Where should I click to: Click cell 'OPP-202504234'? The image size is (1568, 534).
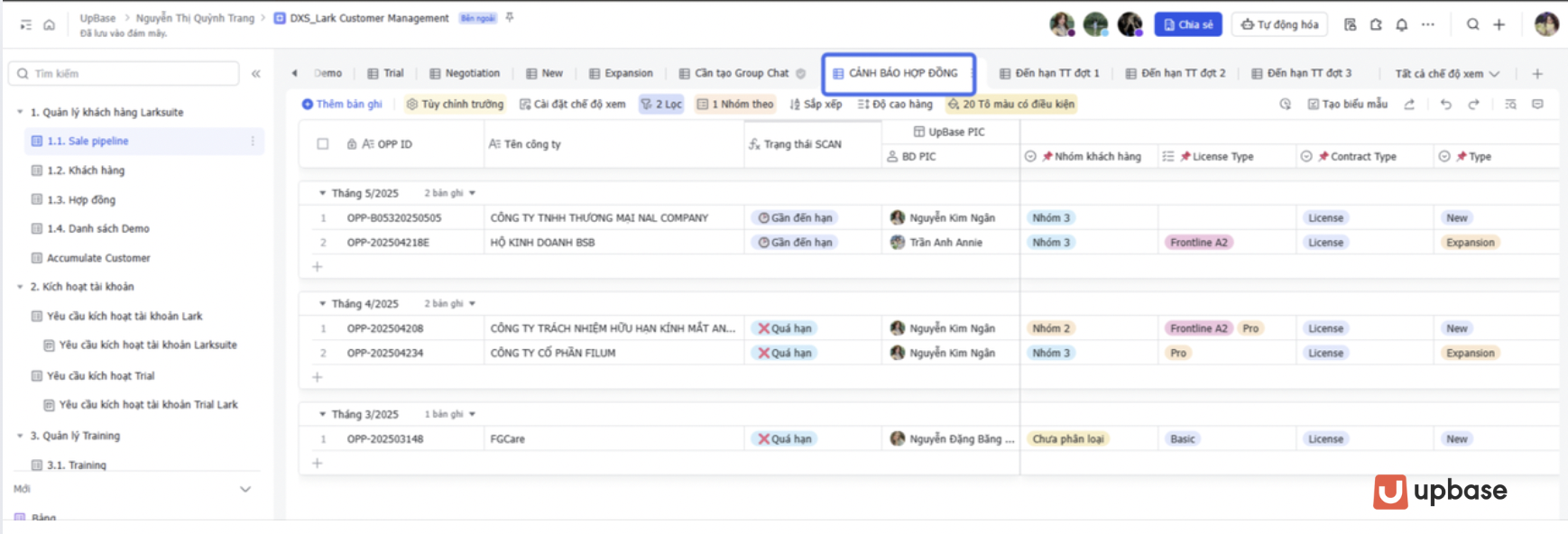pos(385,354)
